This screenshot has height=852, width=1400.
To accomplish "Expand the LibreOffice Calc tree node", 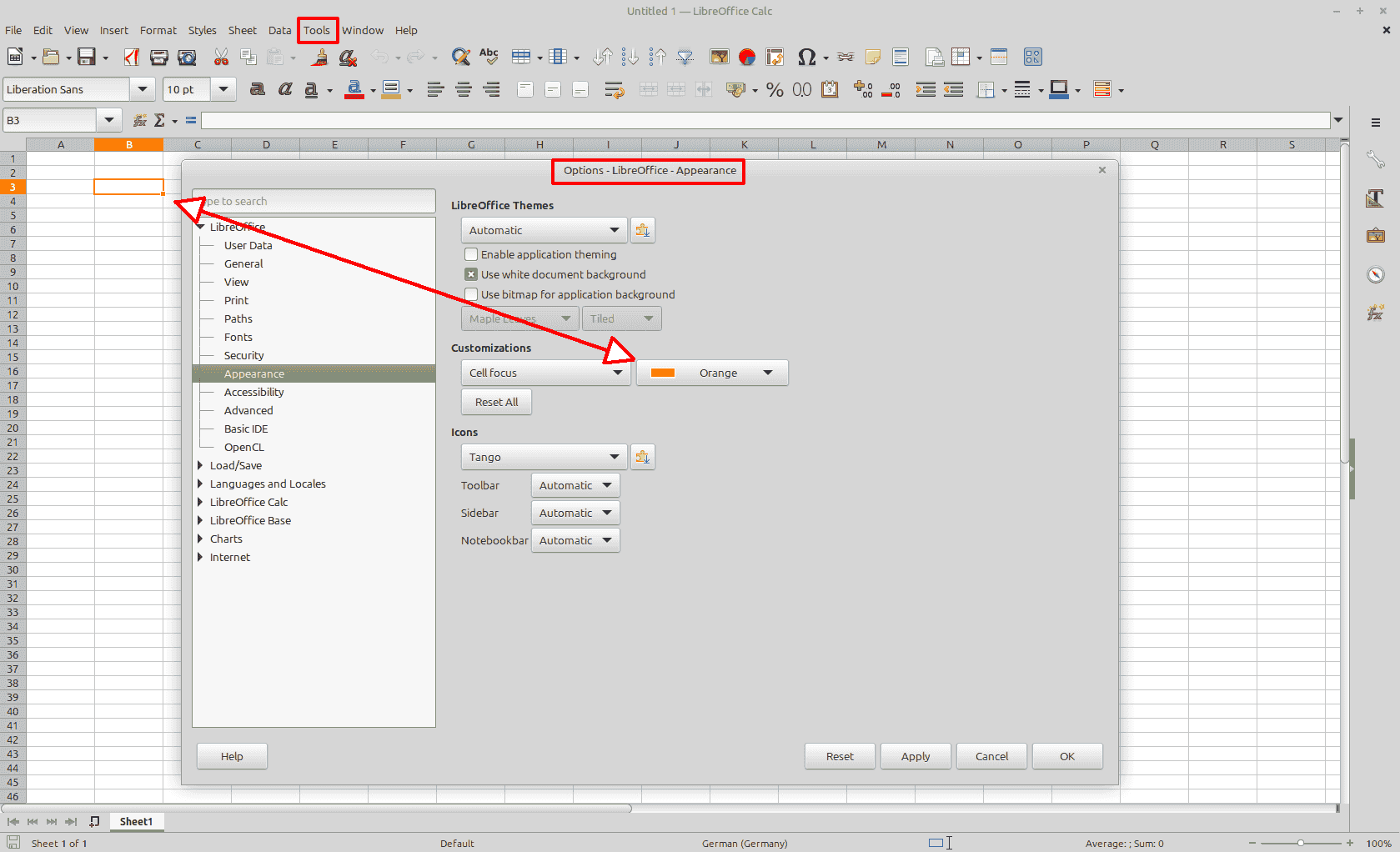I will (x=200, y=502).
